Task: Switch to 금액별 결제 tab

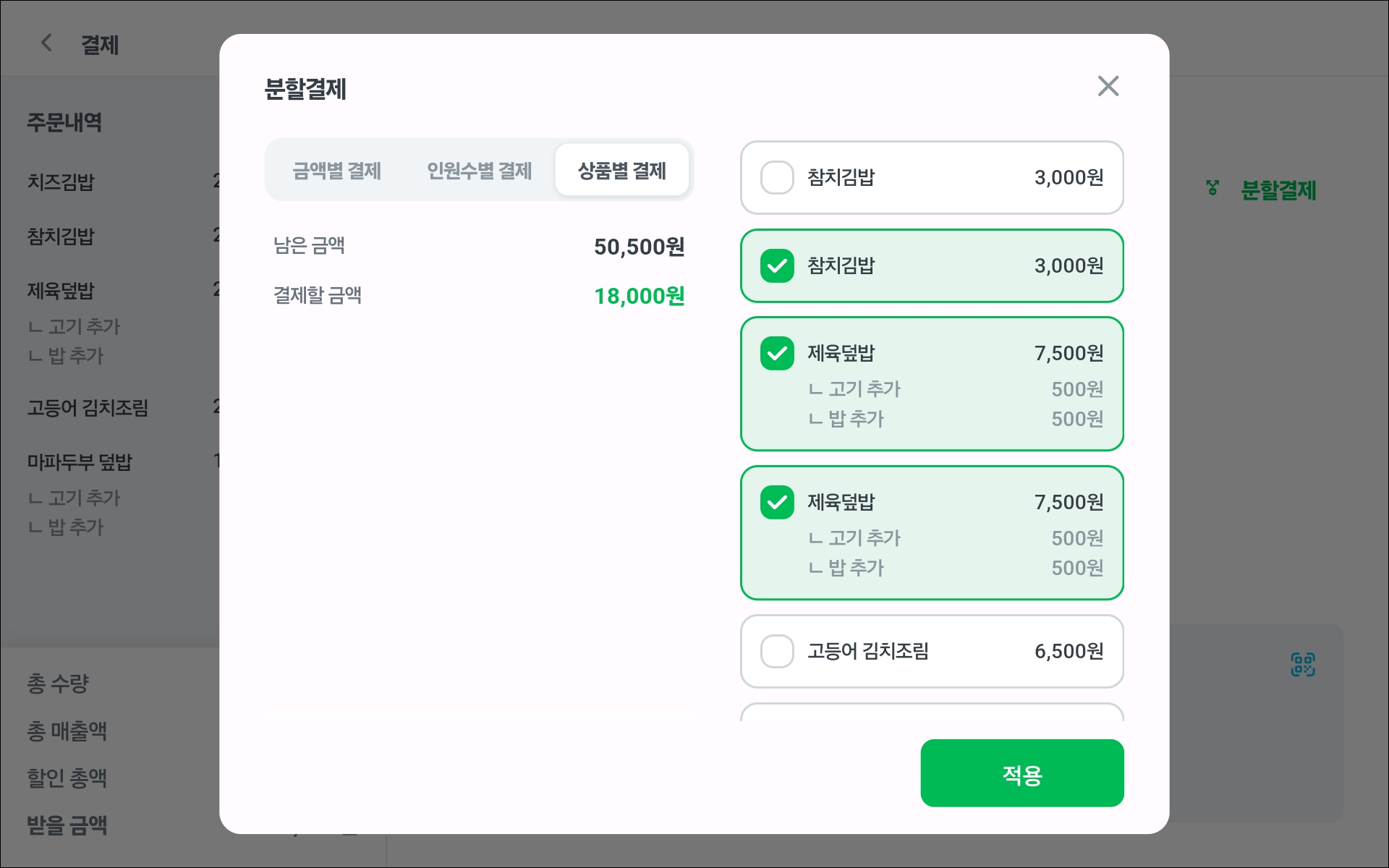Action: pyautogui.click(x=336, y=171)
